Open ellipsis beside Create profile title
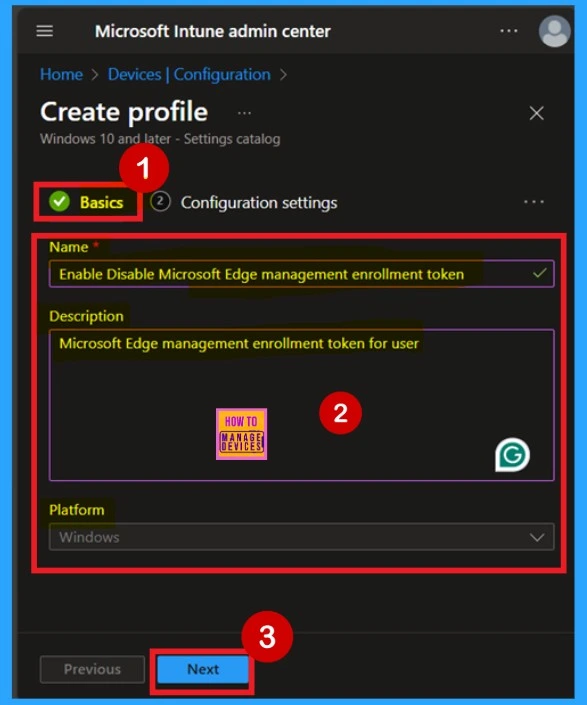The height and width of the screenshot is (705, 587). pos(245,113)
